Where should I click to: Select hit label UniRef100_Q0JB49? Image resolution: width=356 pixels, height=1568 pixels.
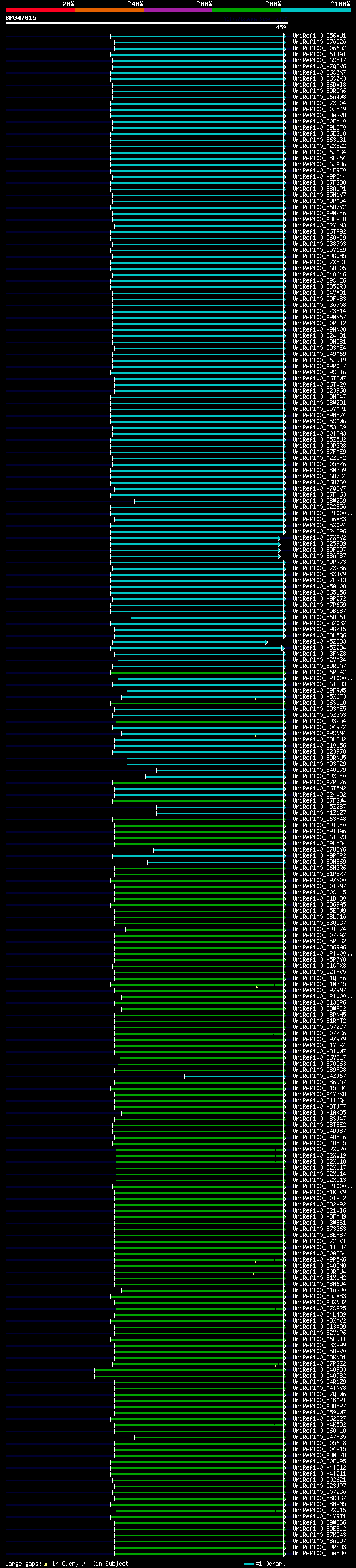[x=319, y=109]
